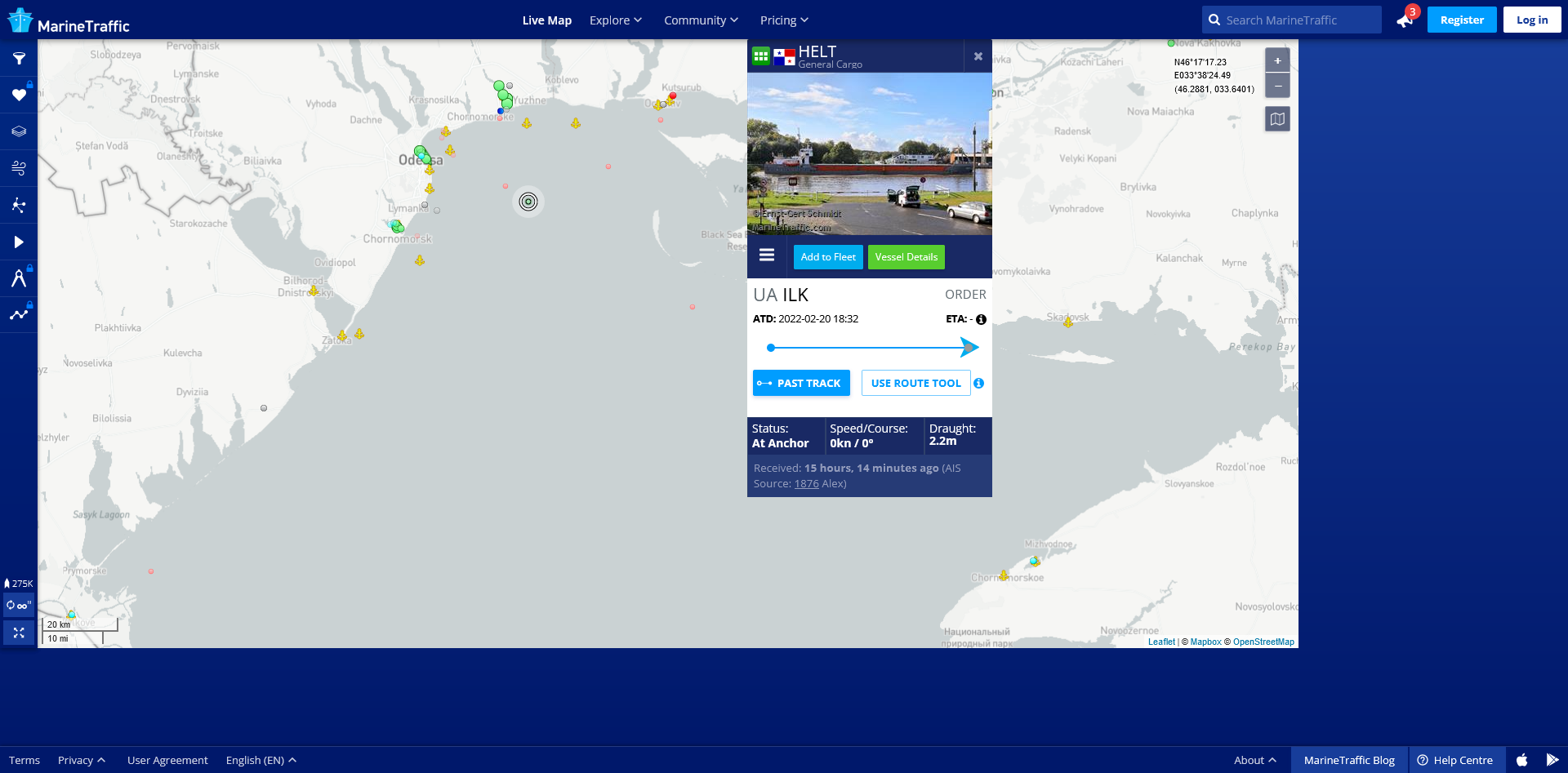1568x773 pixels.
Task: Click the MarineTraffic logo
Action: click(x=69, y=20)
